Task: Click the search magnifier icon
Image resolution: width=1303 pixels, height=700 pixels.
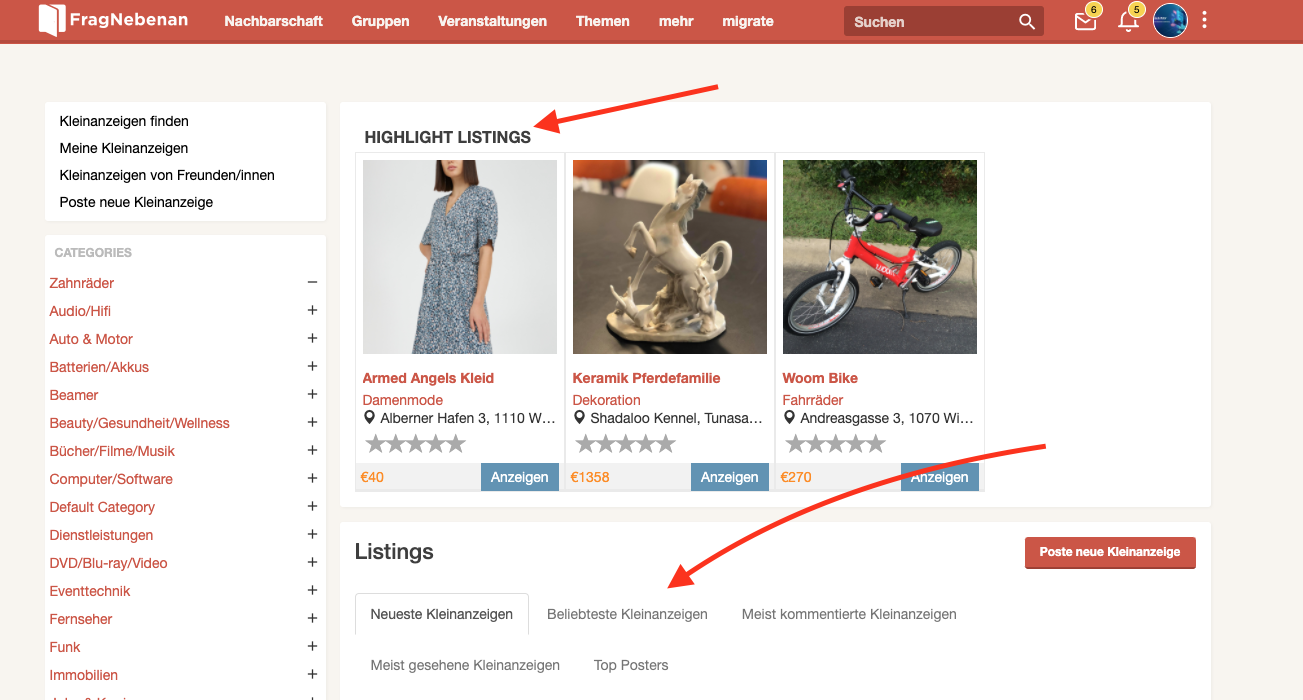Action: 1027,22
